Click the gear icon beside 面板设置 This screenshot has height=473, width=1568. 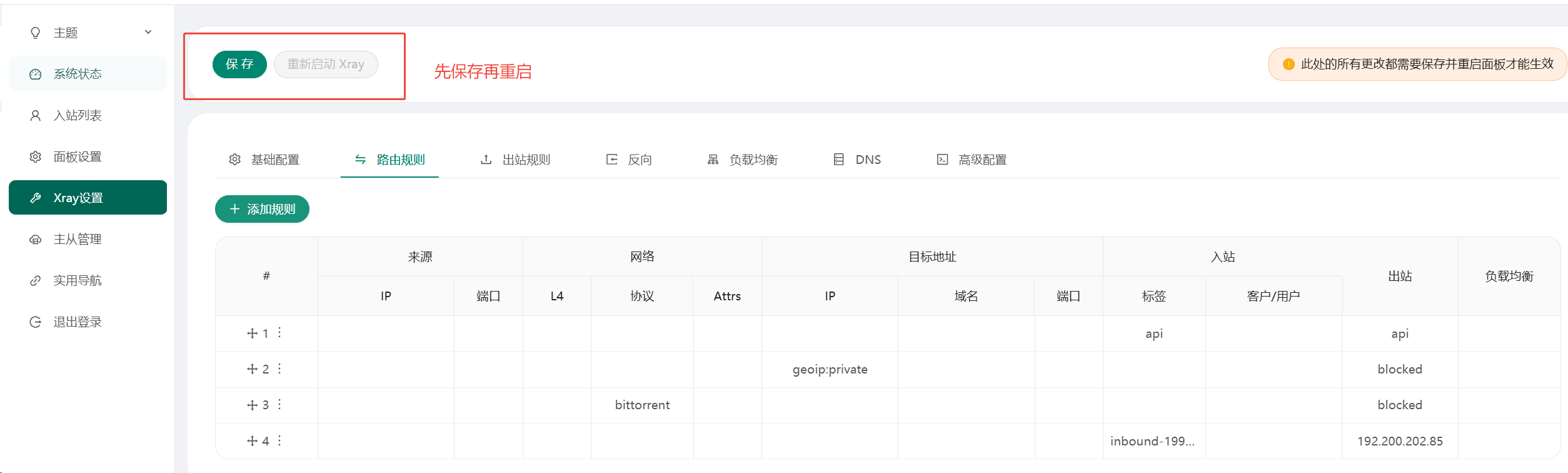36,156
